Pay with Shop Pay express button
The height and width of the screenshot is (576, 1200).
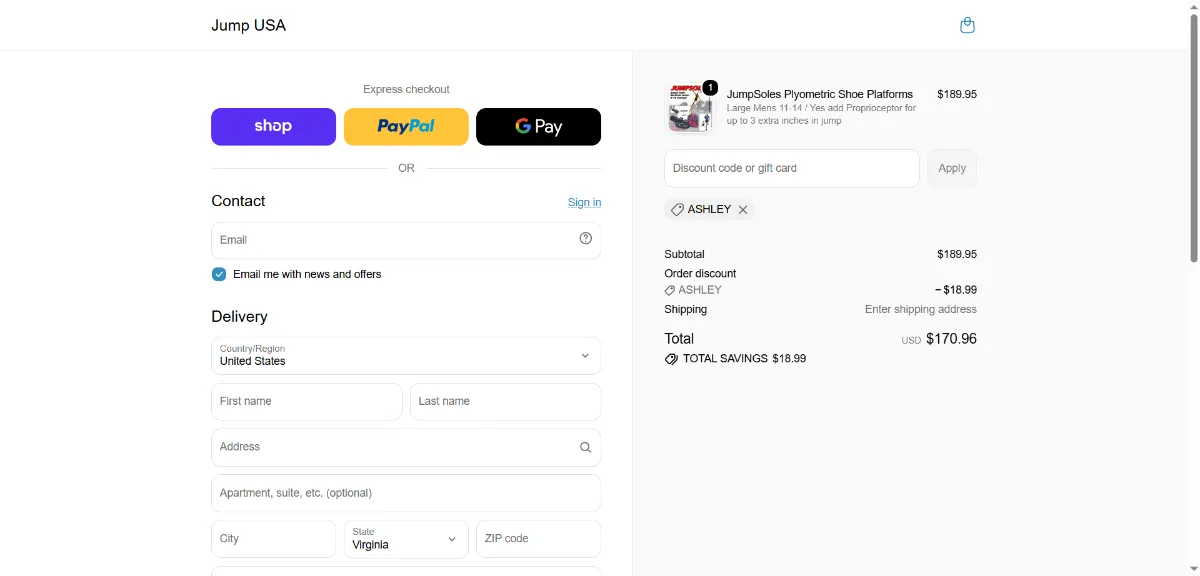(273, 127)
